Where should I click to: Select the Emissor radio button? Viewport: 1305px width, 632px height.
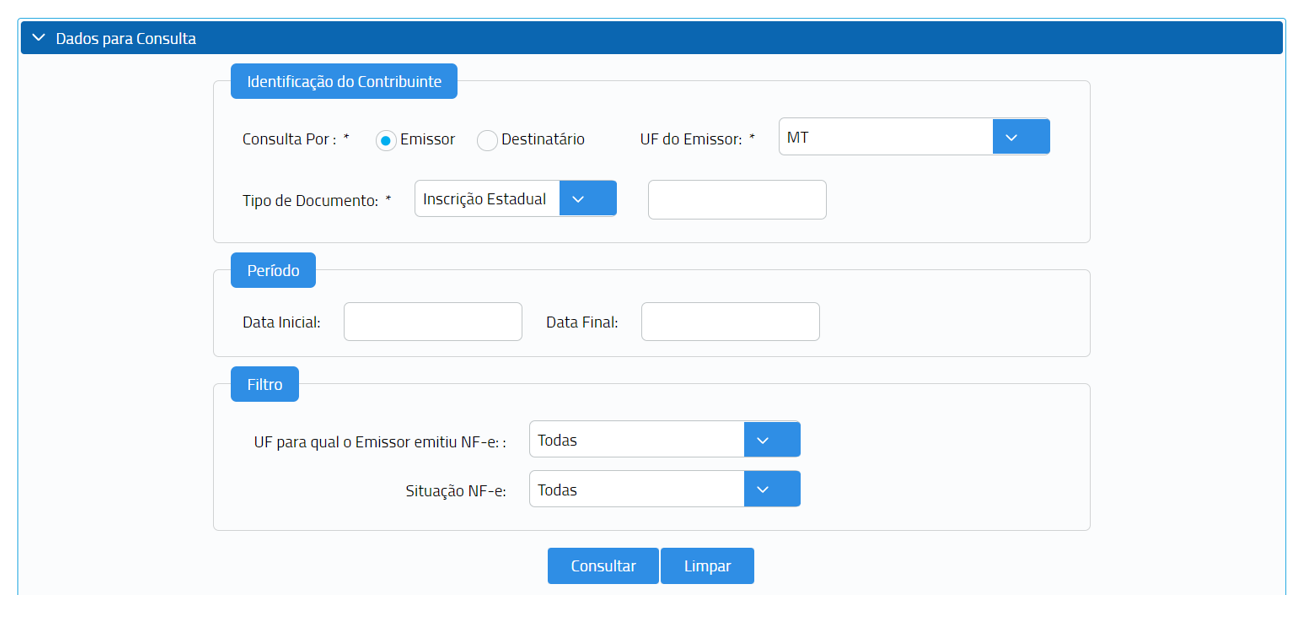386,140
